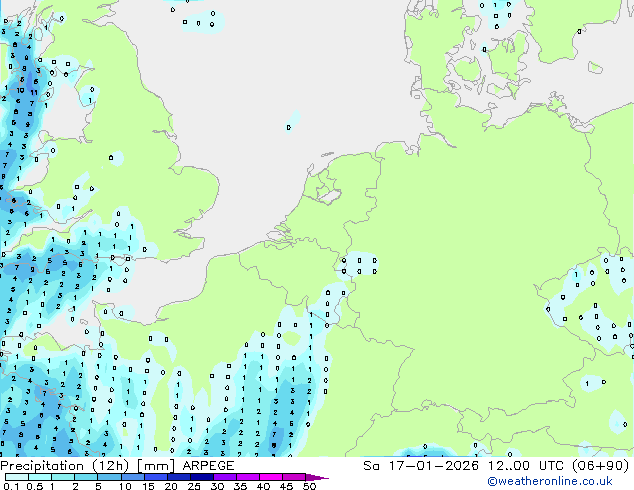Click the '[mm]' unit label
This screenshot has height=490, width=634.
[156, 466]
